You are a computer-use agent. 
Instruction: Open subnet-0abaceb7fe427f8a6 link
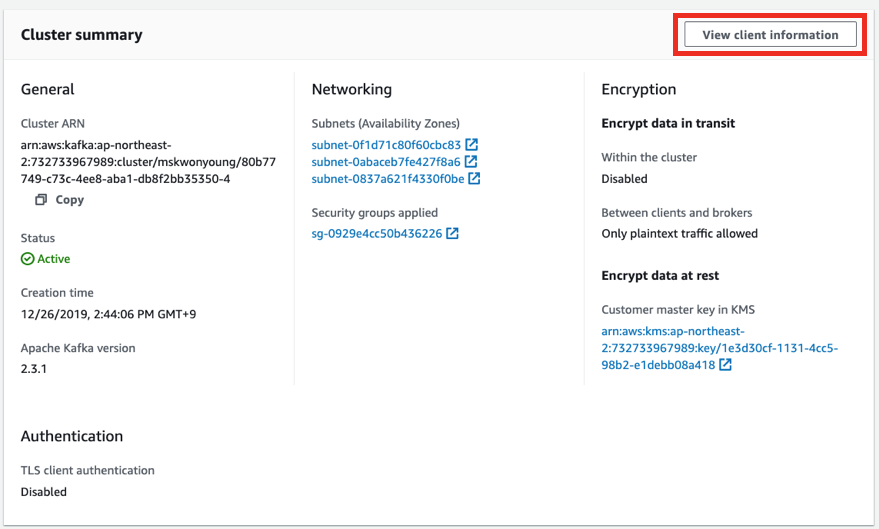point(386,162)
